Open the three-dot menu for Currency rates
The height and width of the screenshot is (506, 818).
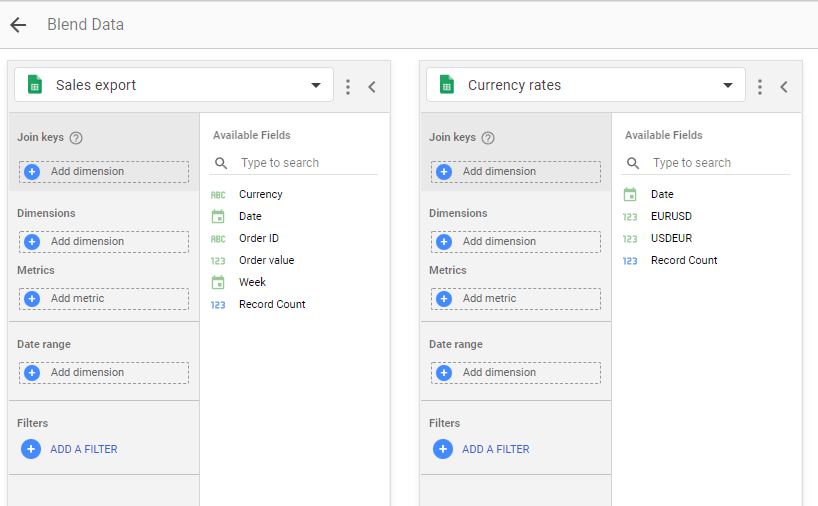click(x=760, y=87)
